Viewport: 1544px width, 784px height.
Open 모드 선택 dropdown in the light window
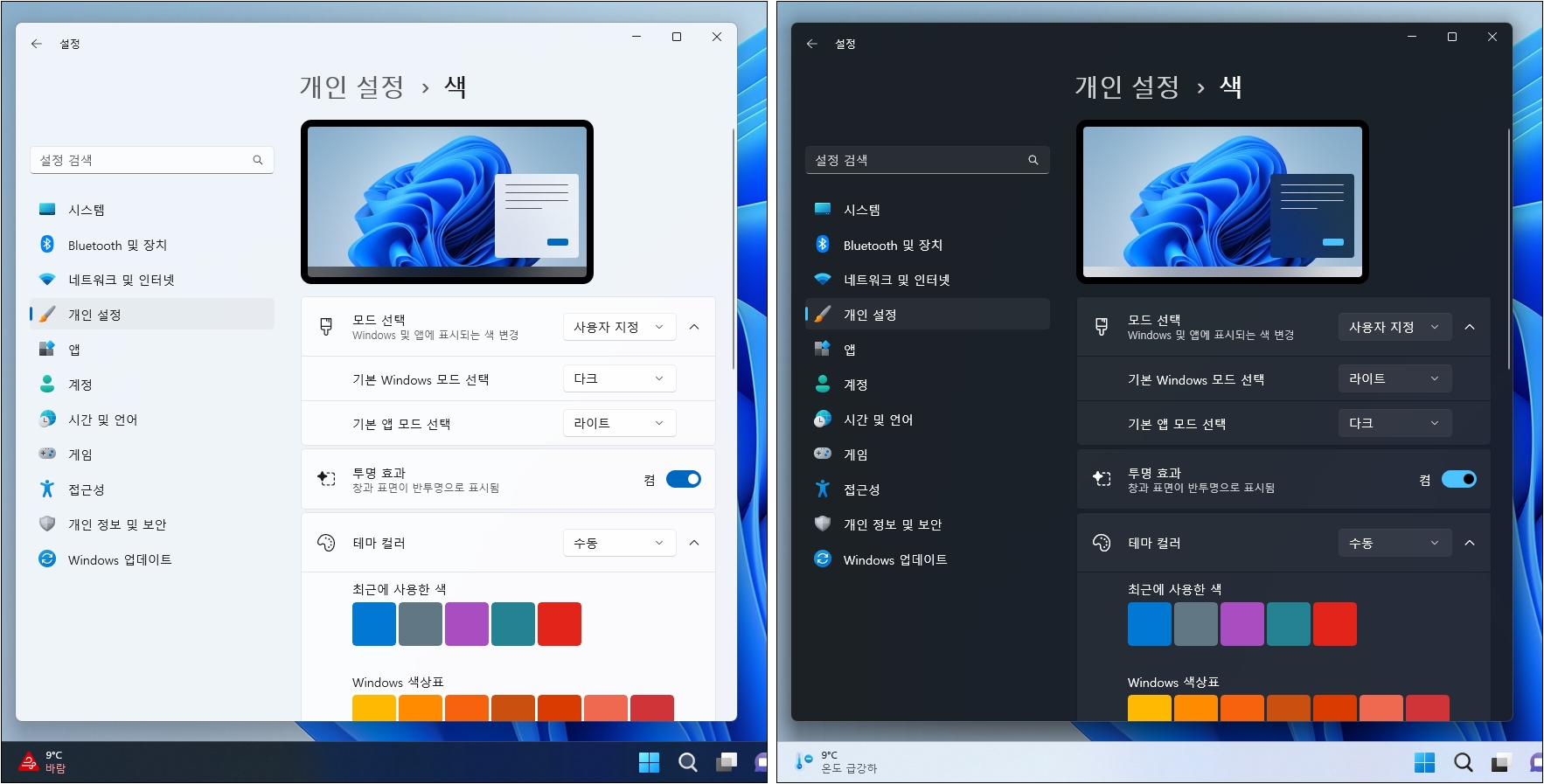[620, 327]
